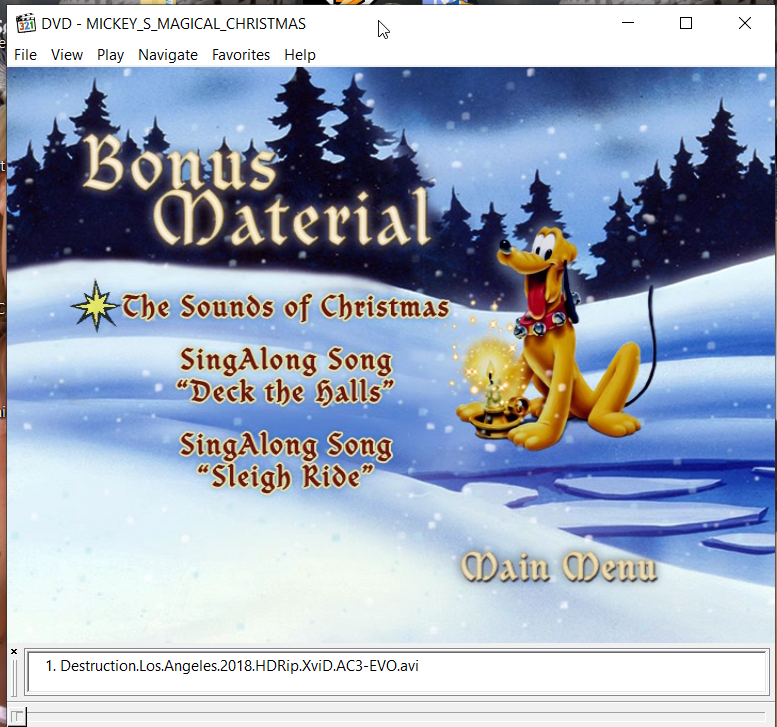
Task: Choose SingAlong Song Deck the Halls
Action: [285, 376]
